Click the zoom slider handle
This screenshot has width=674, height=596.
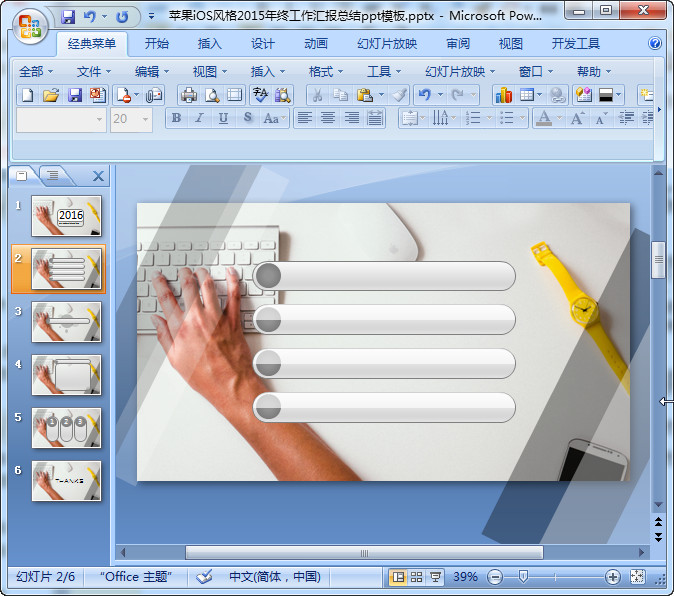tap(523, 576)
